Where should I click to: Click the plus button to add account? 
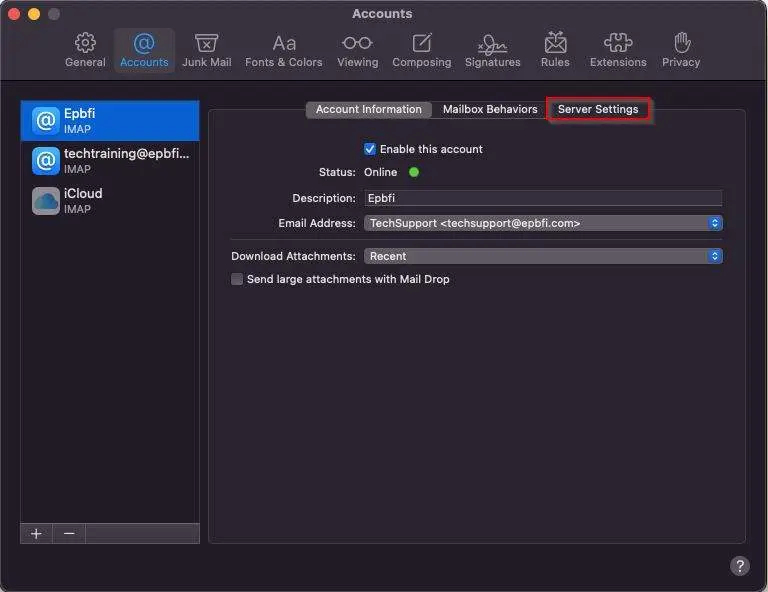tap(36, 534)
